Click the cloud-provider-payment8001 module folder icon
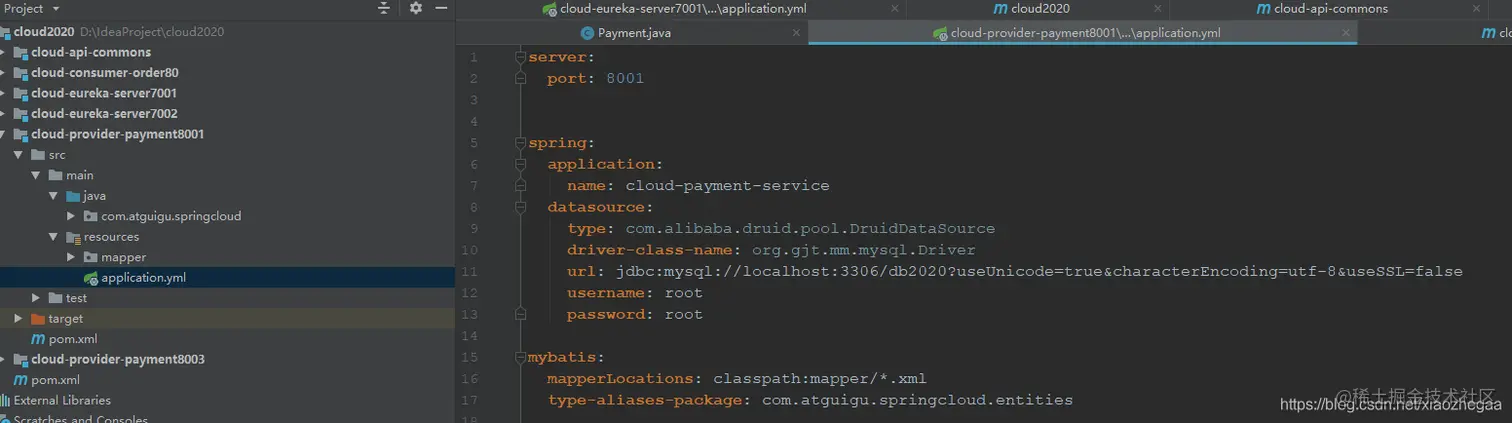 [x=21, y=134]
